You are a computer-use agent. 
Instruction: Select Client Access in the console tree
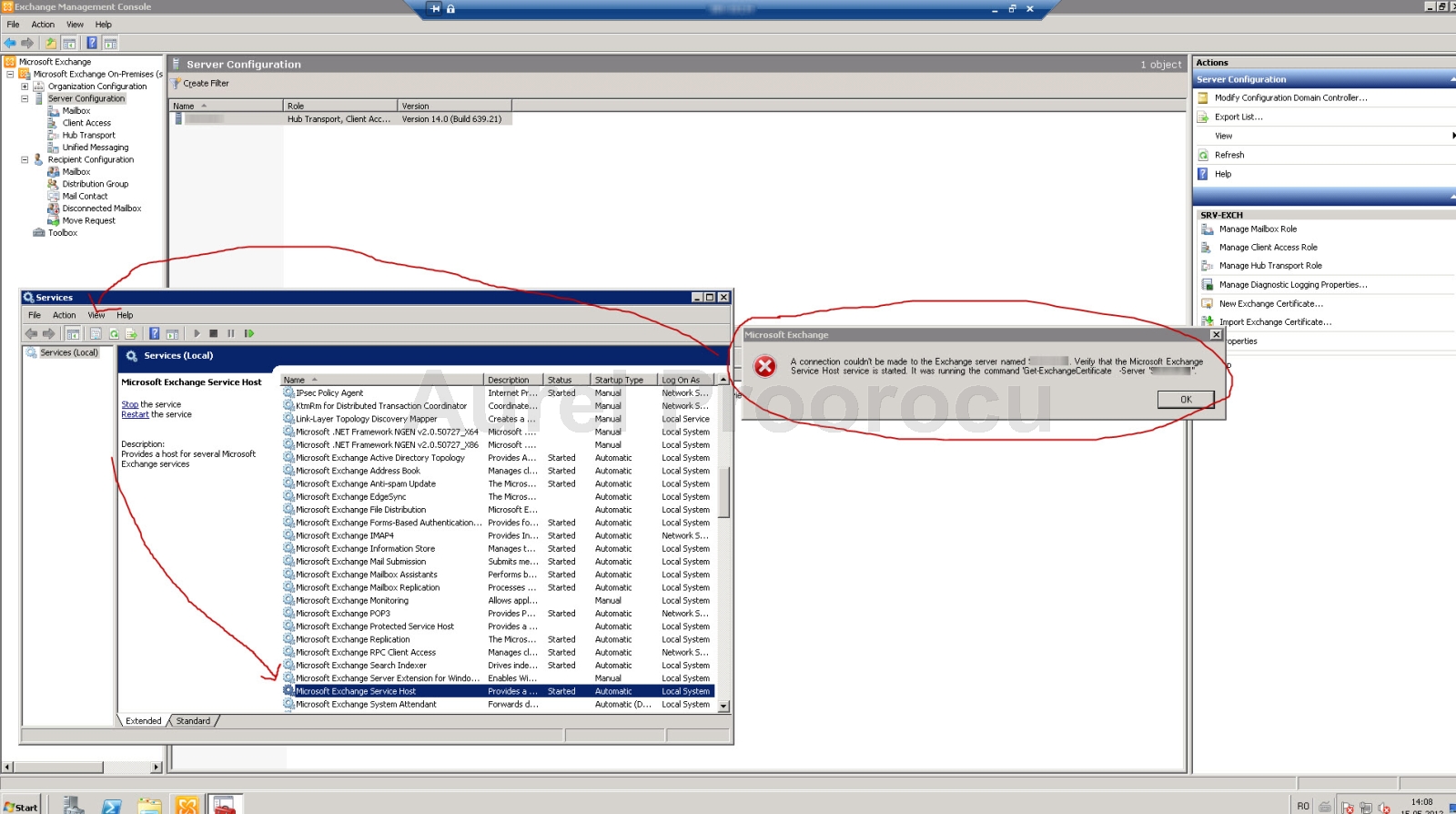(x=86, y=123)
